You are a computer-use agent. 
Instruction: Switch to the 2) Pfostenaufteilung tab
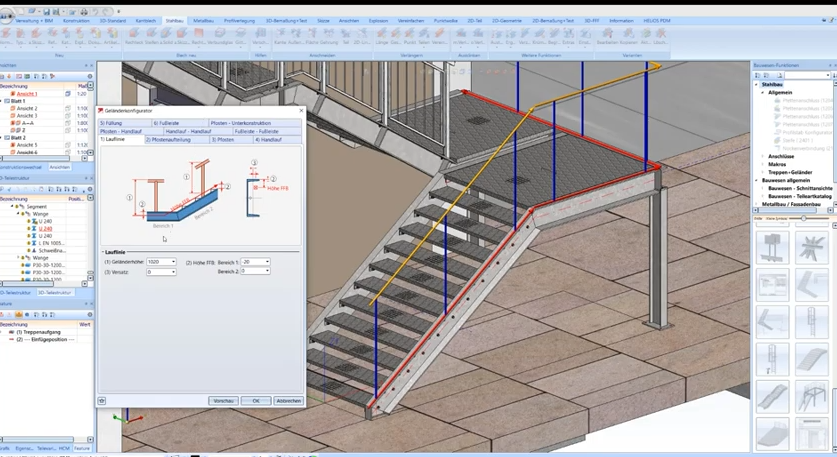tap(176, 140)
